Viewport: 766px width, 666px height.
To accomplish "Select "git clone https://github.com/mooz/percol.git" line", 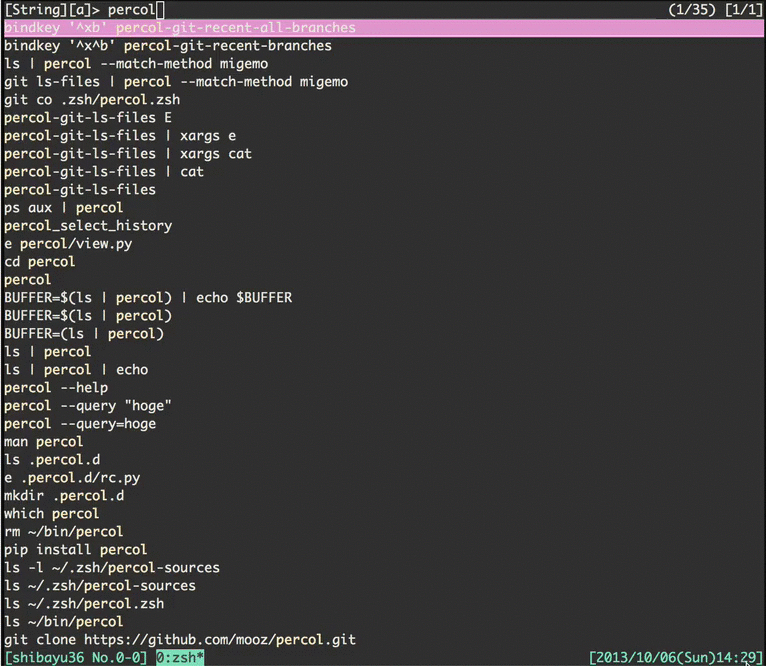I will click(180, 640).
